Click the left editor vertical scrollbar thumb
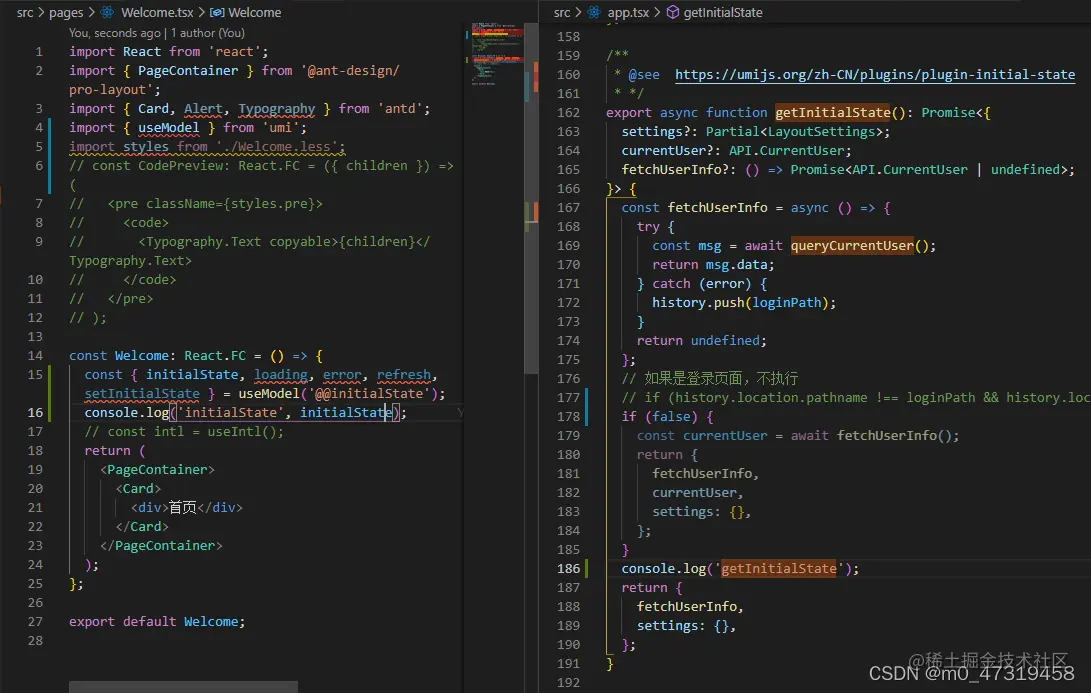 pyautogui.click(x=531, y=198)
